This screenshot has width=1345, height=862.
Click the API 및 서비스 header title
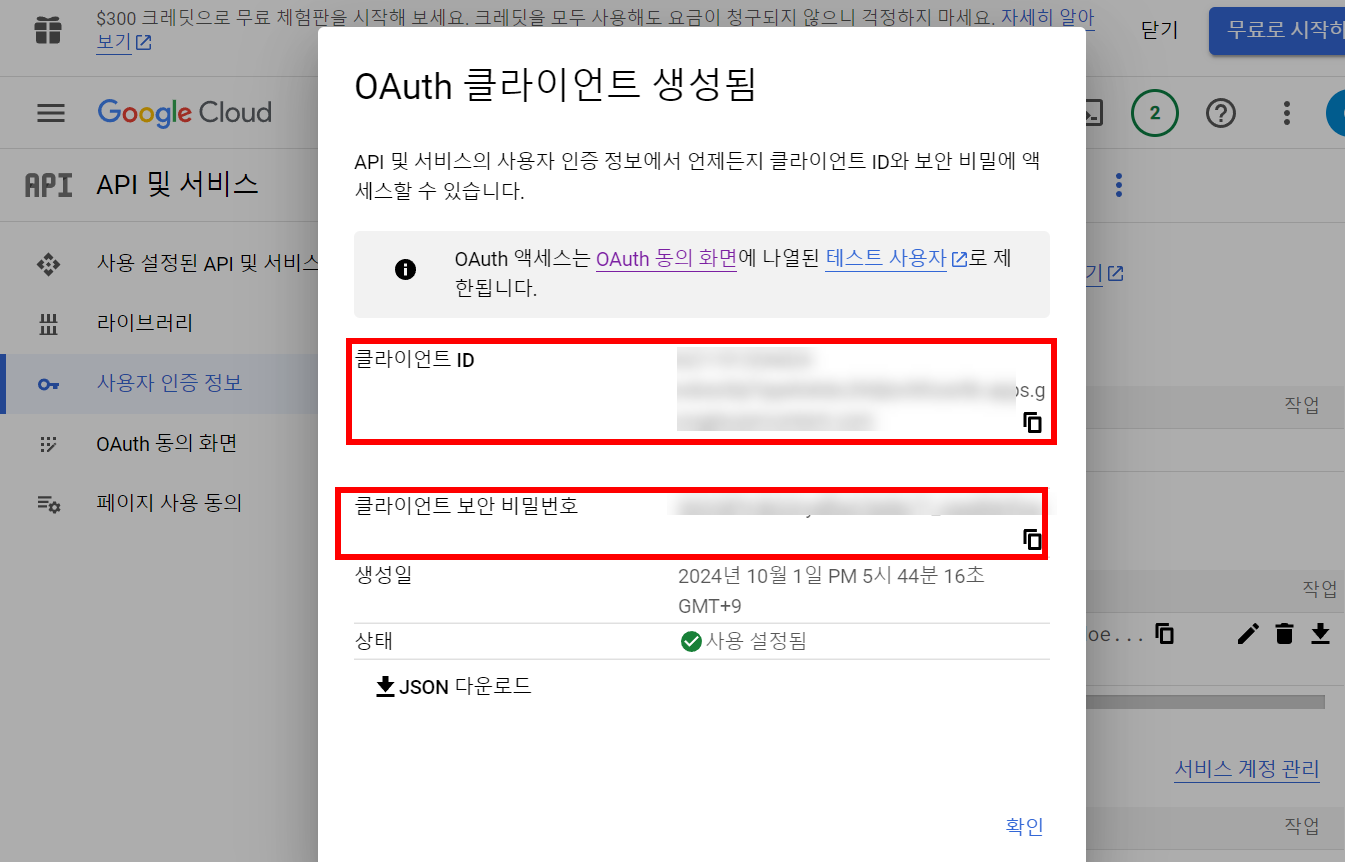click(x=177, y=184)
